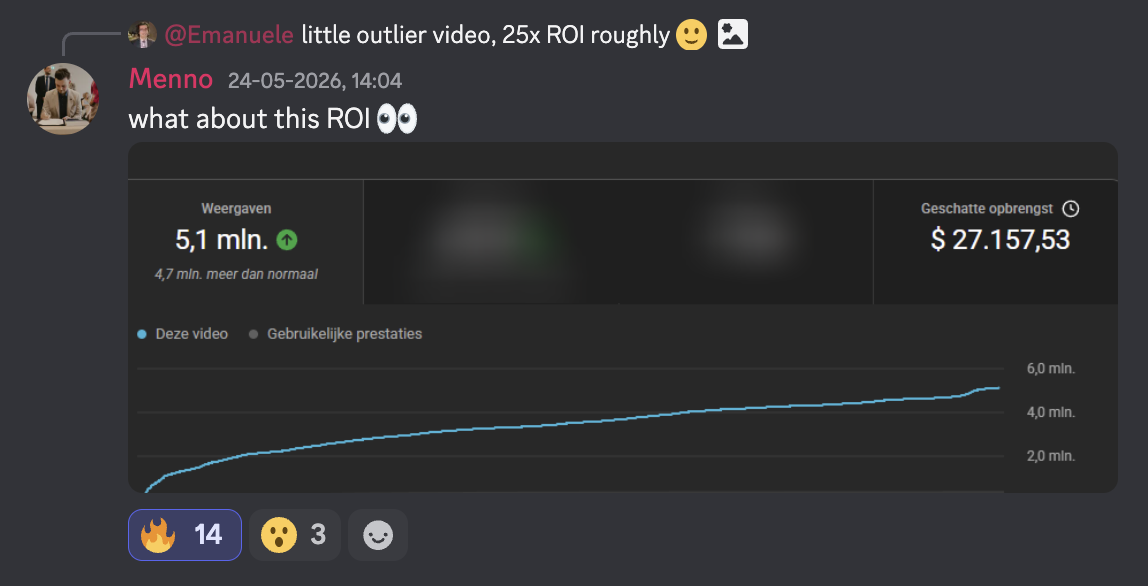The image size is (1148, 586).
Task: Click the smiling emoji in the reply preview
Action: pyautogui.click(x=691, y=34)
